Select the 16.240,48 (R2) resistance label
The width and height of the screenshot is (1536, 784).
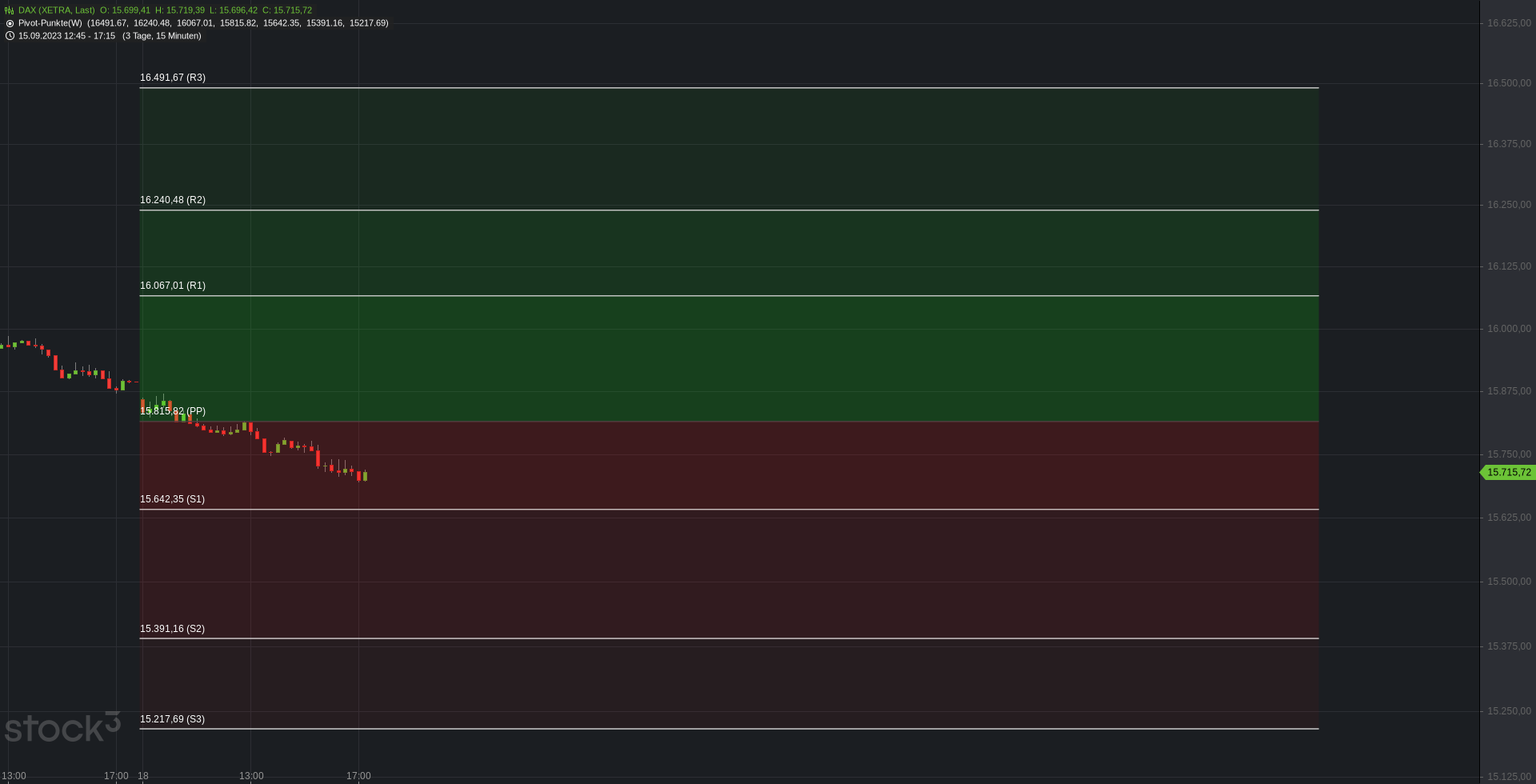(173, 200)
